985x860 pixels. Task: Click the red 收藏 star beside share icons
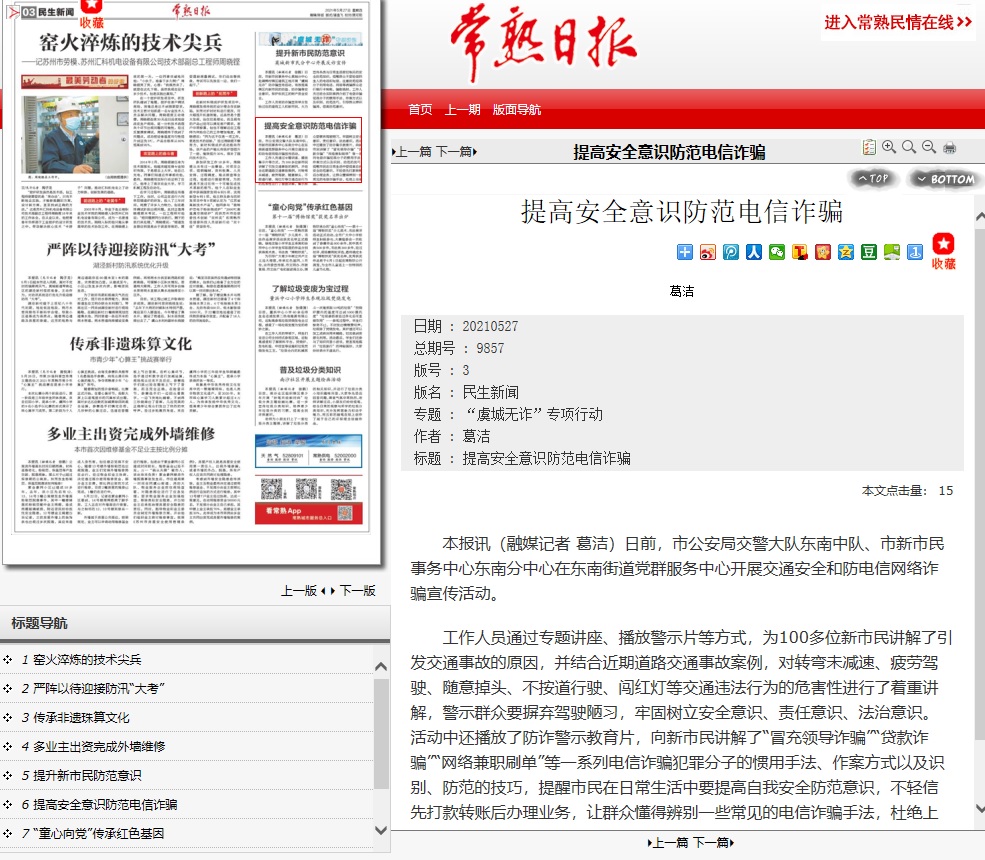[x=943, y=250]
